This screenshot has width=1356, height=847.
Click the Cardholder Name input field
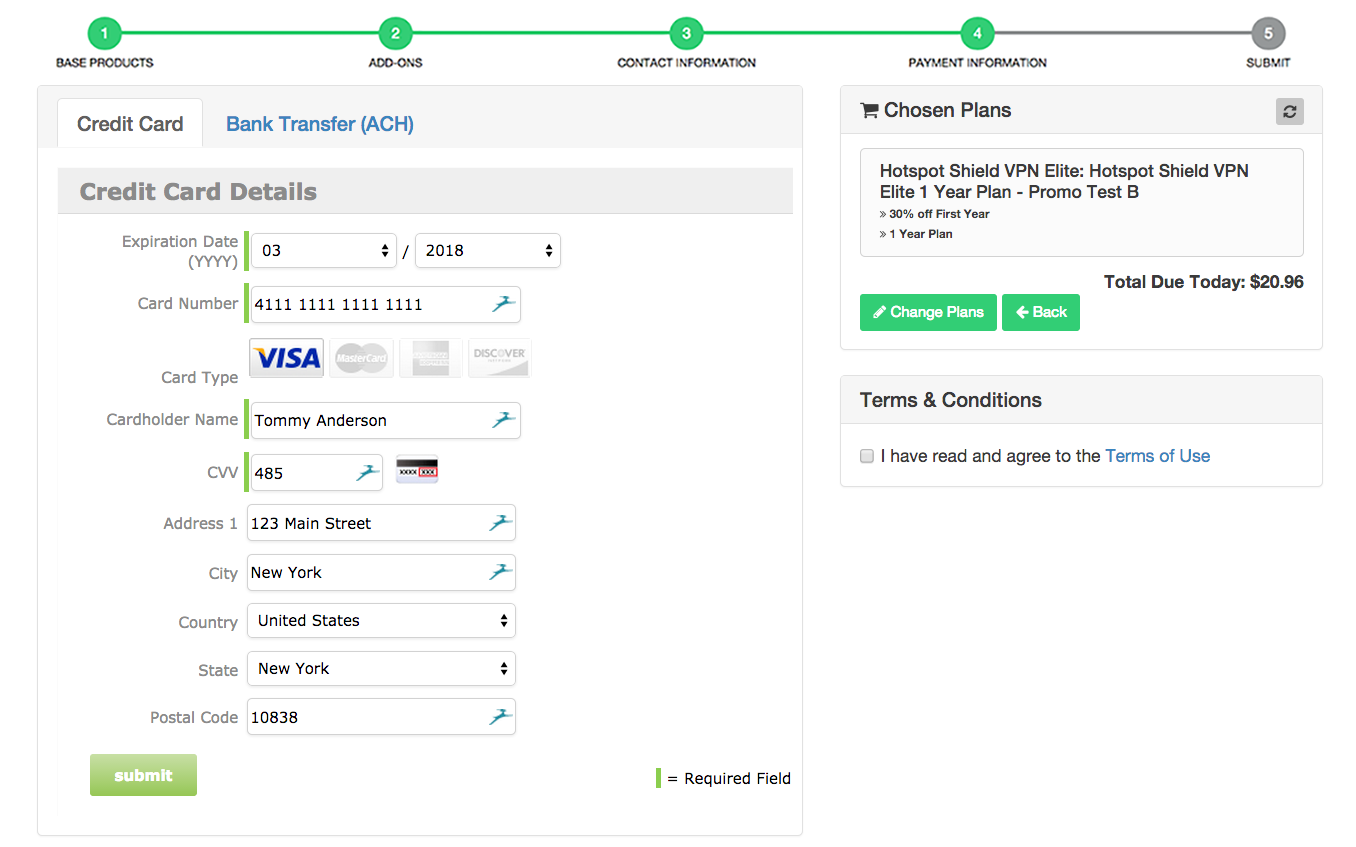tap(370, 421)
